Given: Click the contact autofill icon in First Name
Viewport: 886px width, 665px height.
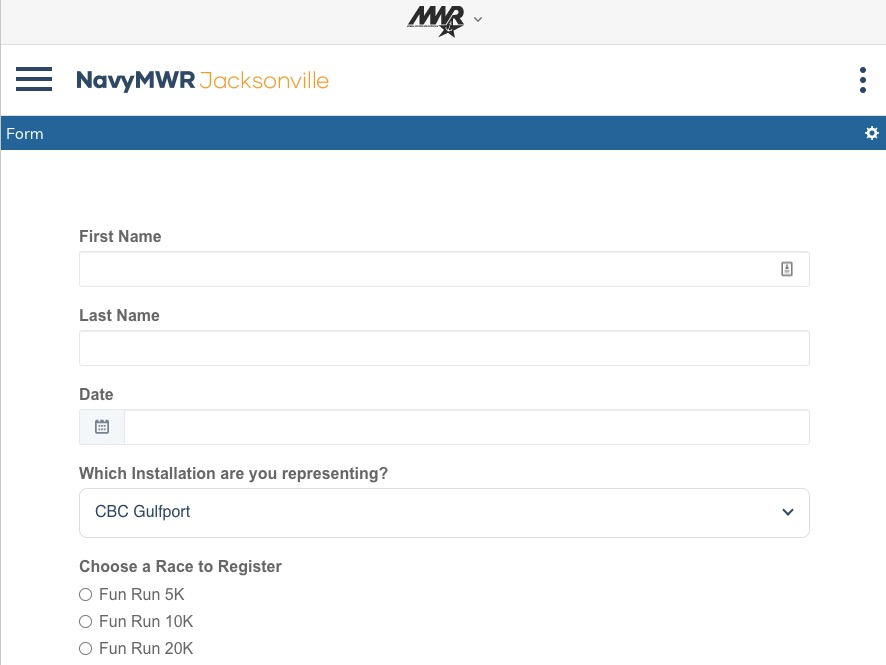Looking at the screenshot, I should click(x=787, y=269).
